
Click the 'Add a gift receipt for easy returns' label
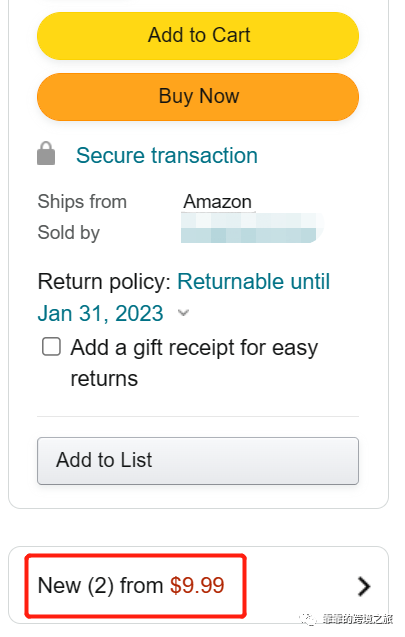tap(194, 363)
